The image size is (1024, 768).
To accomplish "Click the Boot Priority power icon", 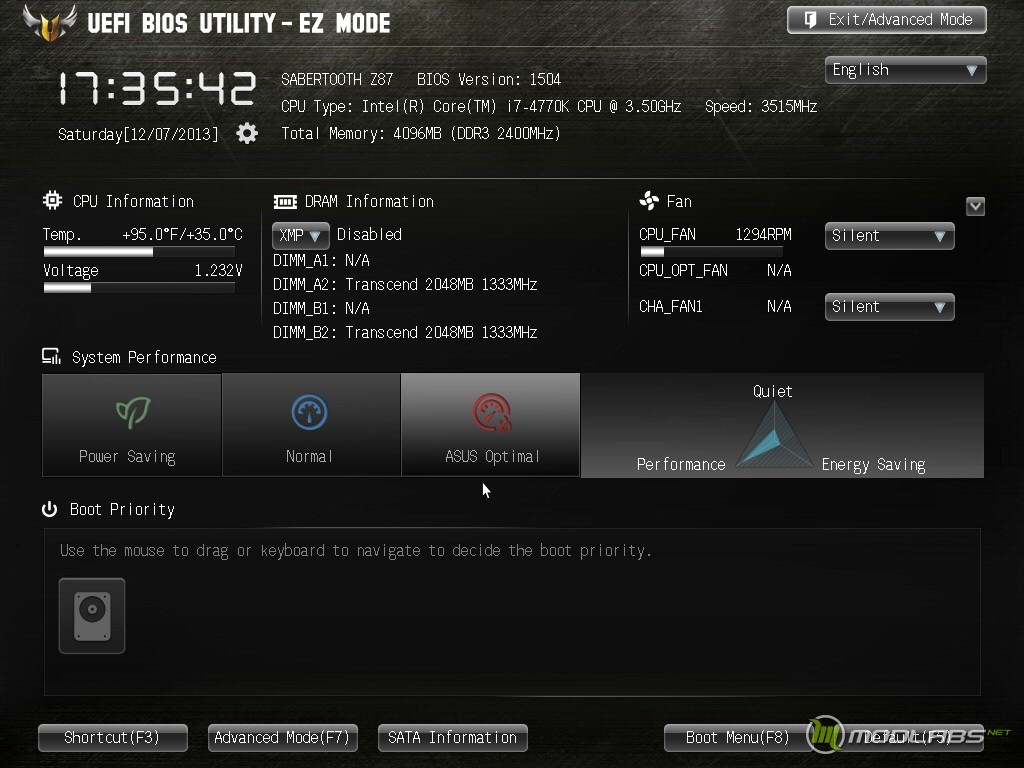I will 50,509.
